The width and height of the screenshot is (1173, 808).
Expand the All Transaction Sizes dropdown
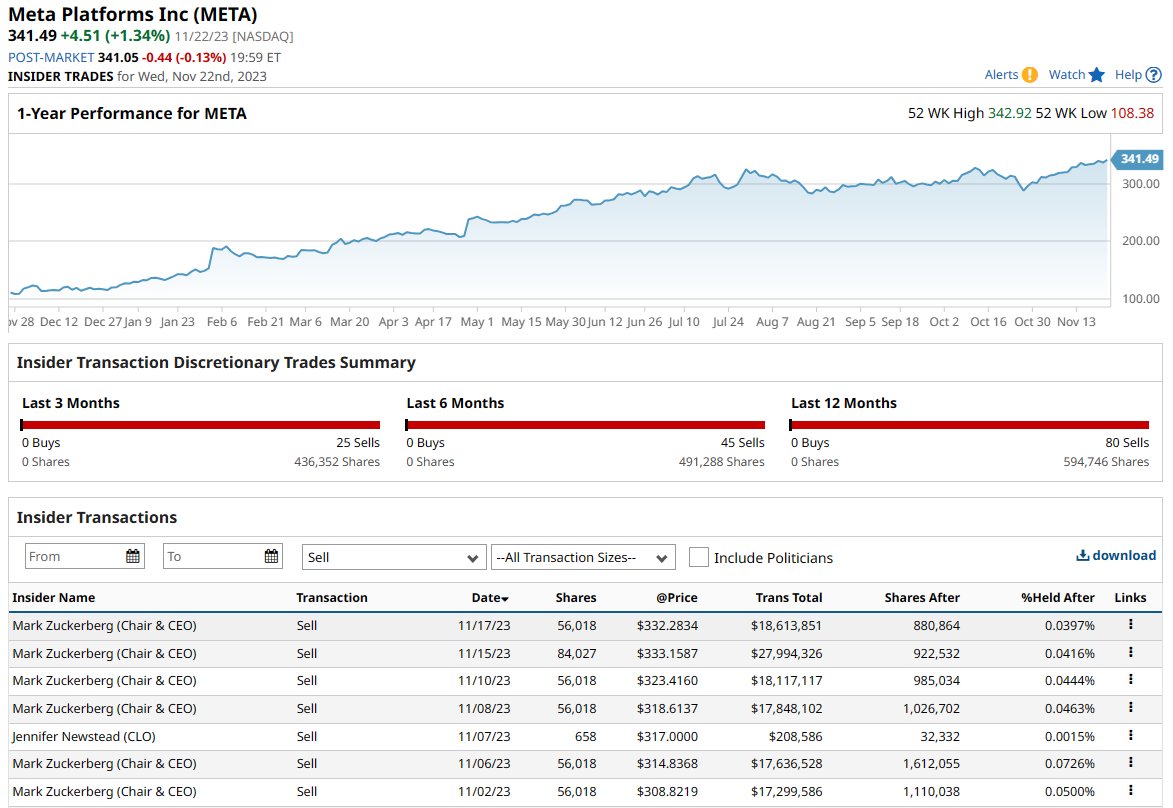click(x=581, y=557)
